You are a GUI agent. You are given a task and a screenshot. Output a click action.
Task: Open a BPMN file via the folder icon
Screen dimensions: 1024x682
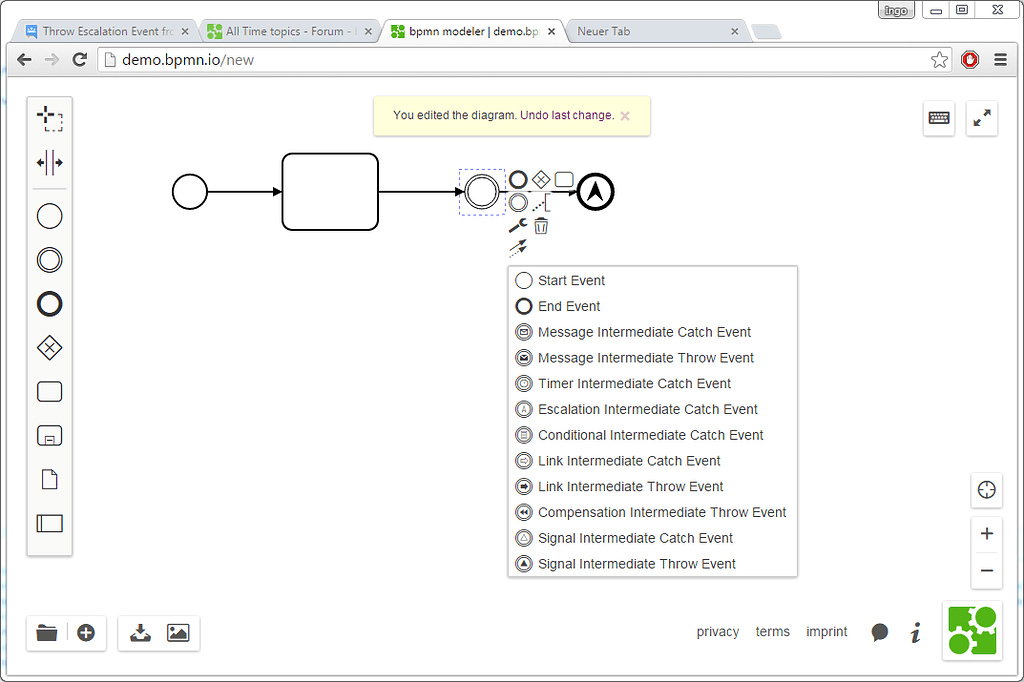(x=46, y=633)
